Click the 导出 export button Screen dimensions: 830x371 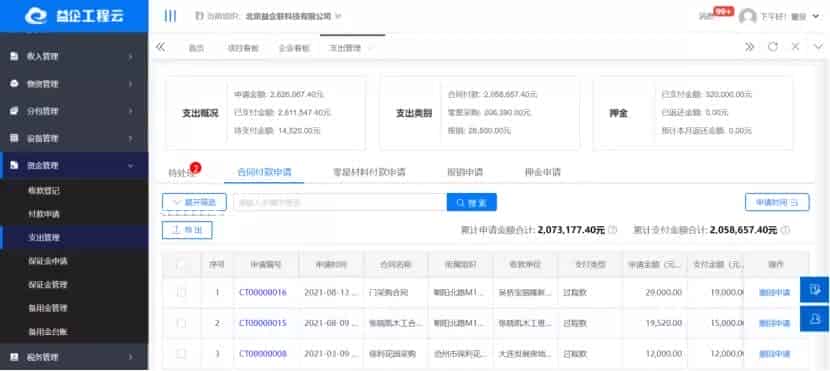pos(187,230)
